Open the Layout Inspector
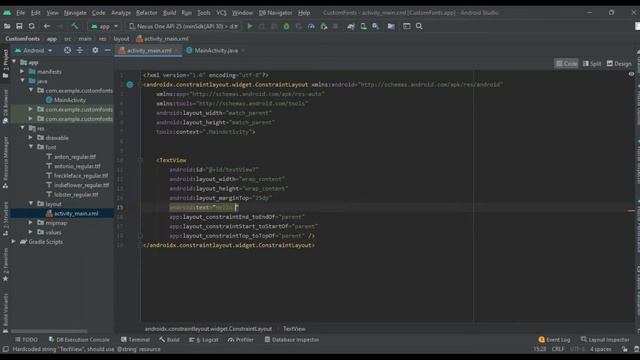Image resolution: width=640 pixels, height=360 pixels. point(605,340)
